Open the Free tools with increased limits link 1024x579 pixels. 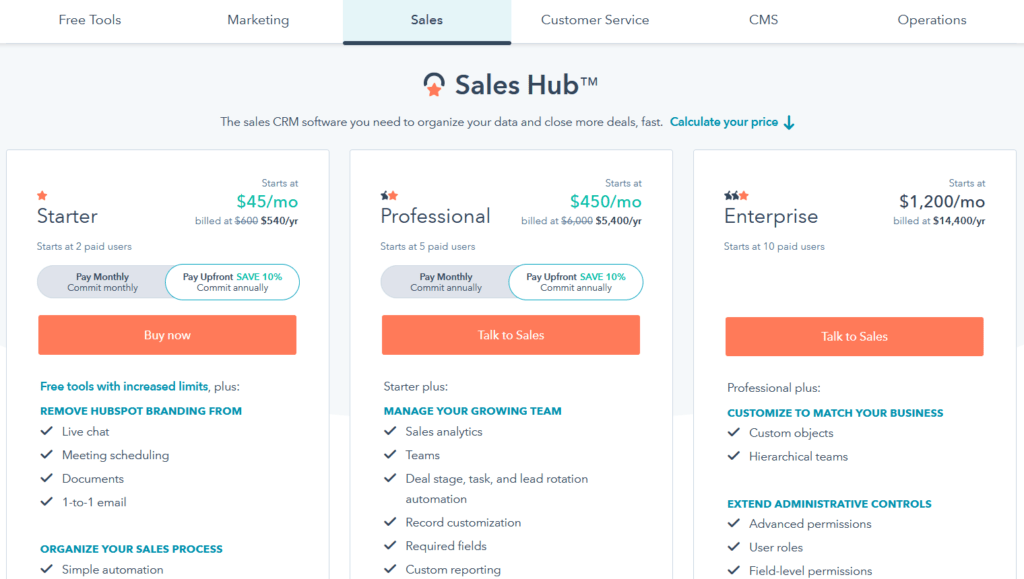pos(124,386)
